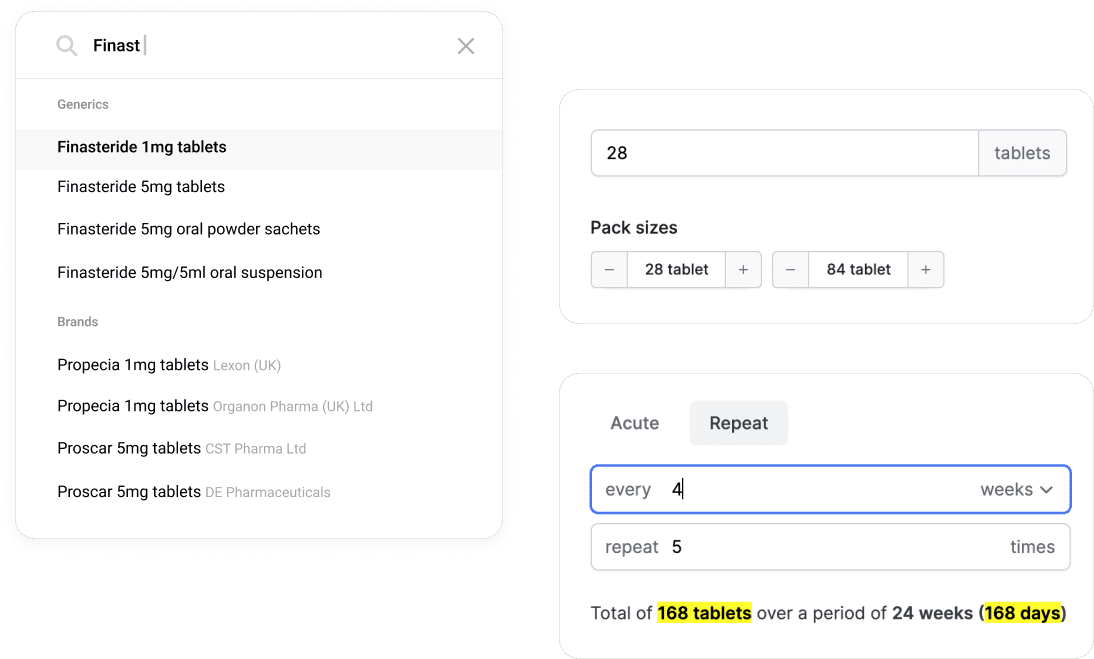The image size is (1094, 659).
Task: Increase the 84 tablet pack count
Action: coord(925,270)
